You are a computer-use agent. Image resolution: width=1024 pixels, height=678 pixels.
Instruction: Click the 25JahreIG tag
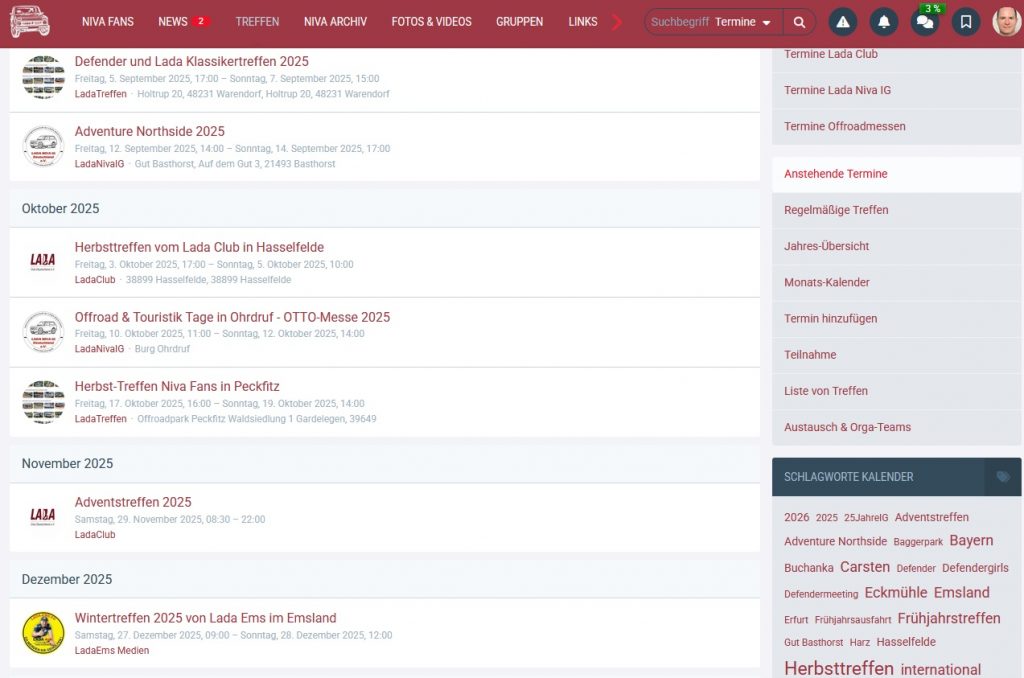tap(866, 517)
